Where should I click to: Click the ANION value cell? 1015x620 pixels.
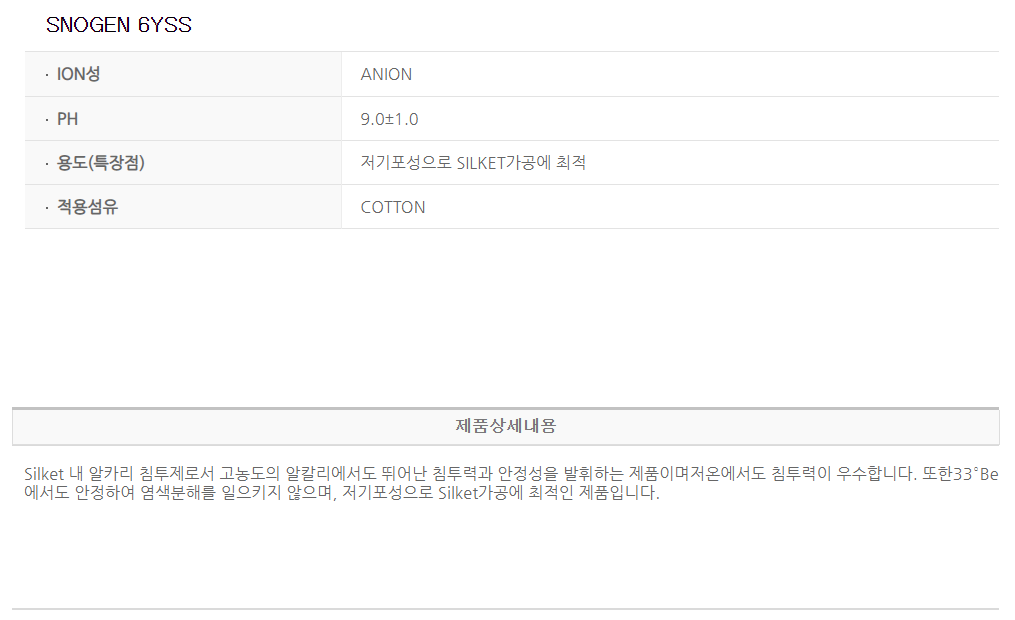tap(386, 74)
